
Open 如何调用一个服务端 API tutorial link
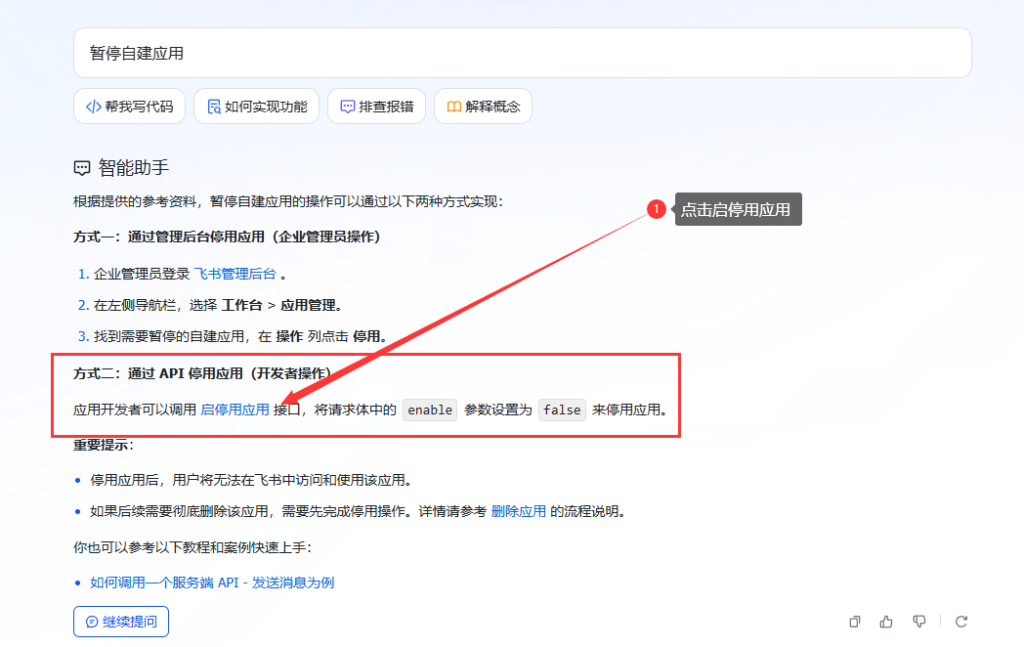point(212,582)
